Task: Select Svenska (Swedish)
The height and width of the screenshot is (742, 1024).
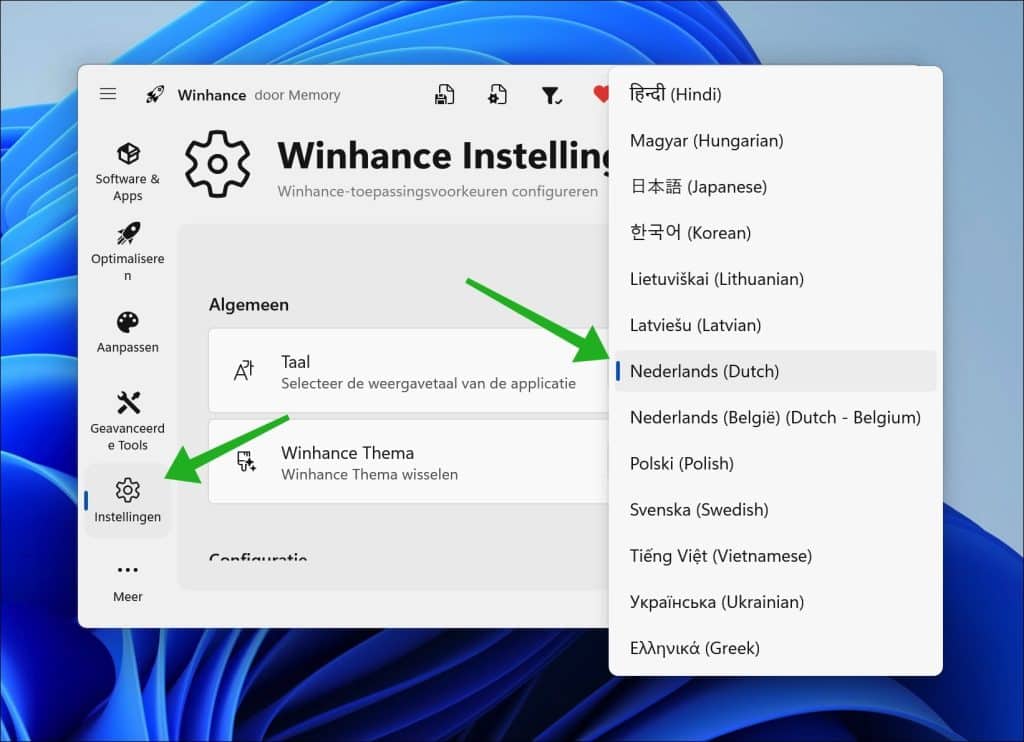Action: point(775,509)
